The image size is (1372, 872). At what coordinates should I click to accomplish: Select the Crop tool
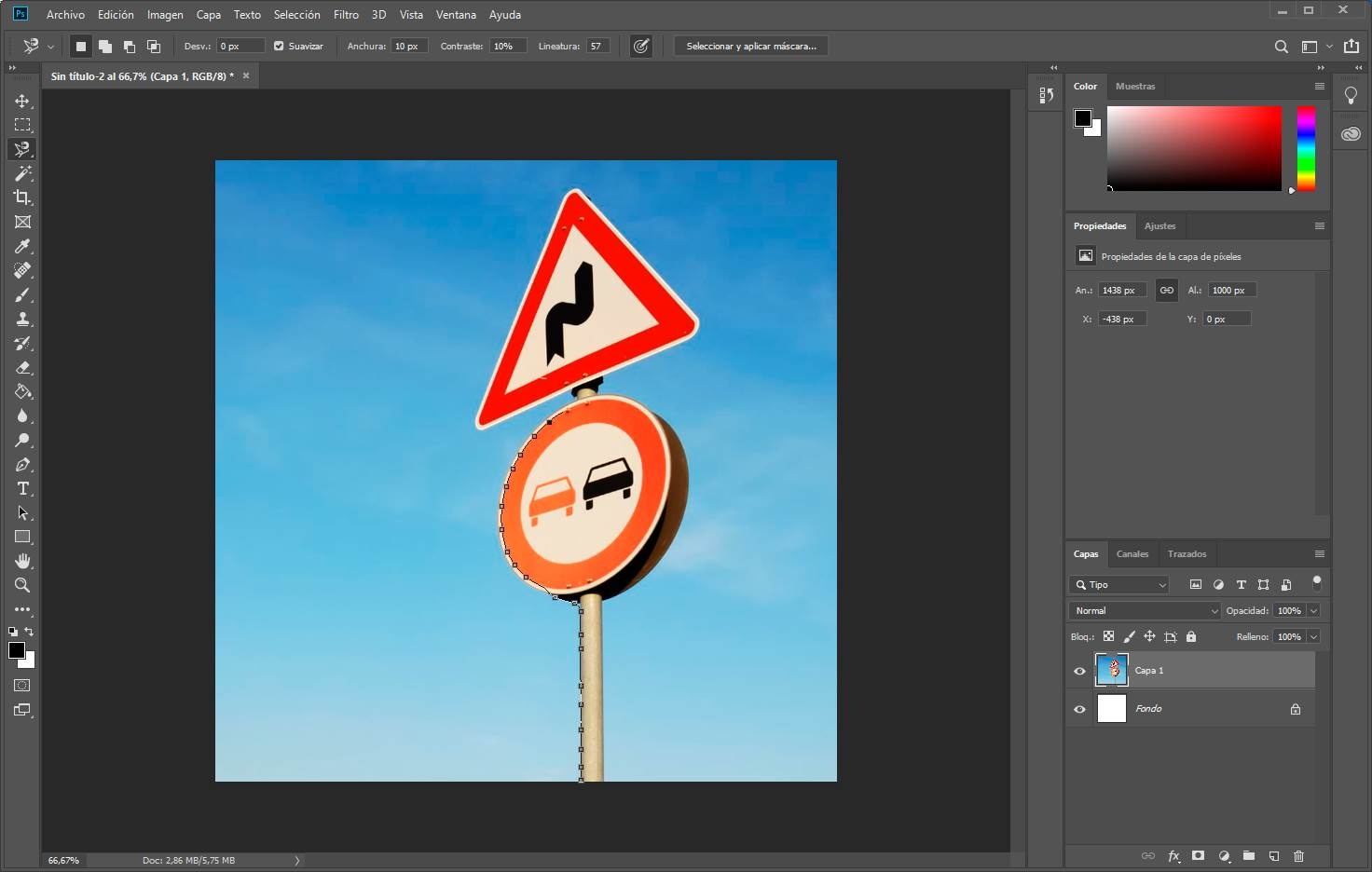(22, 198)
